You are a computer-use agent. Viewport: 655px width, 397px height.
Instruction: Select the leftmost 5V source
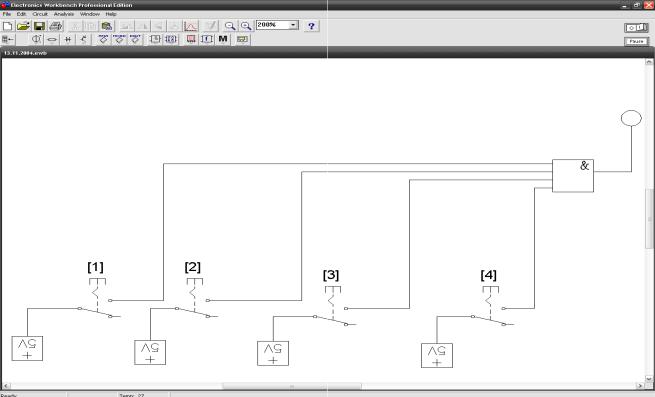point(27,349)
